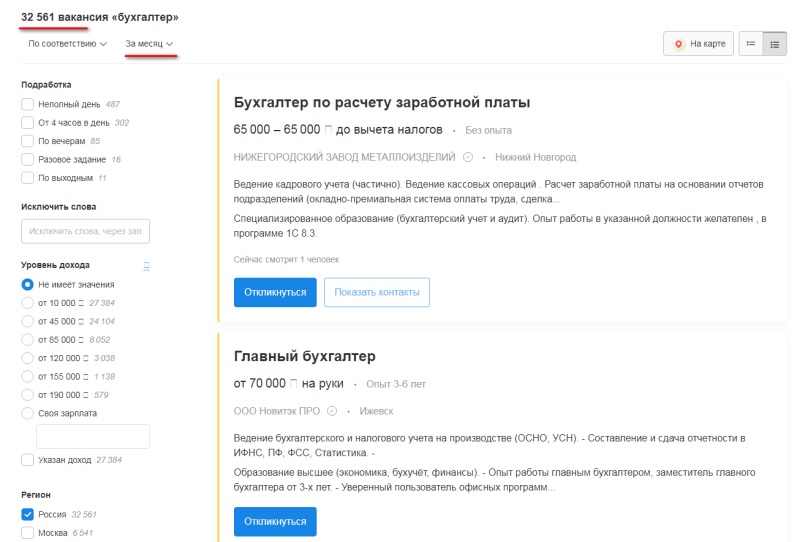This screenshot has width=800, height=542.
Task: Enable the Неполный день checkbox
Action: [28, 104]
